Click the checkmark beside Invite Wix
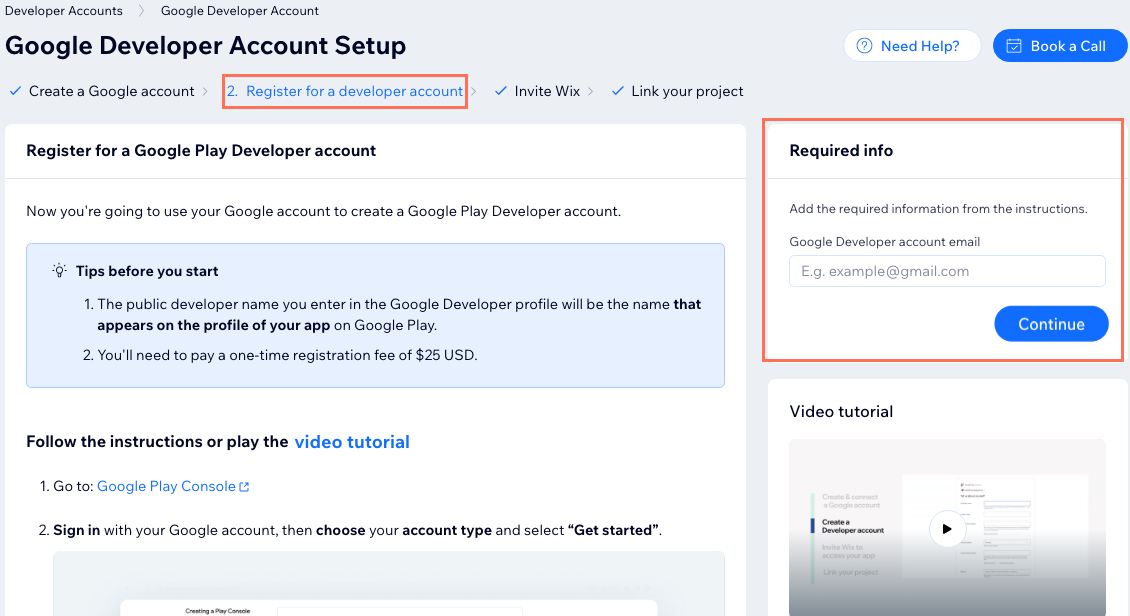This screenshot has height=616, width=1130. tap(501, 91)
